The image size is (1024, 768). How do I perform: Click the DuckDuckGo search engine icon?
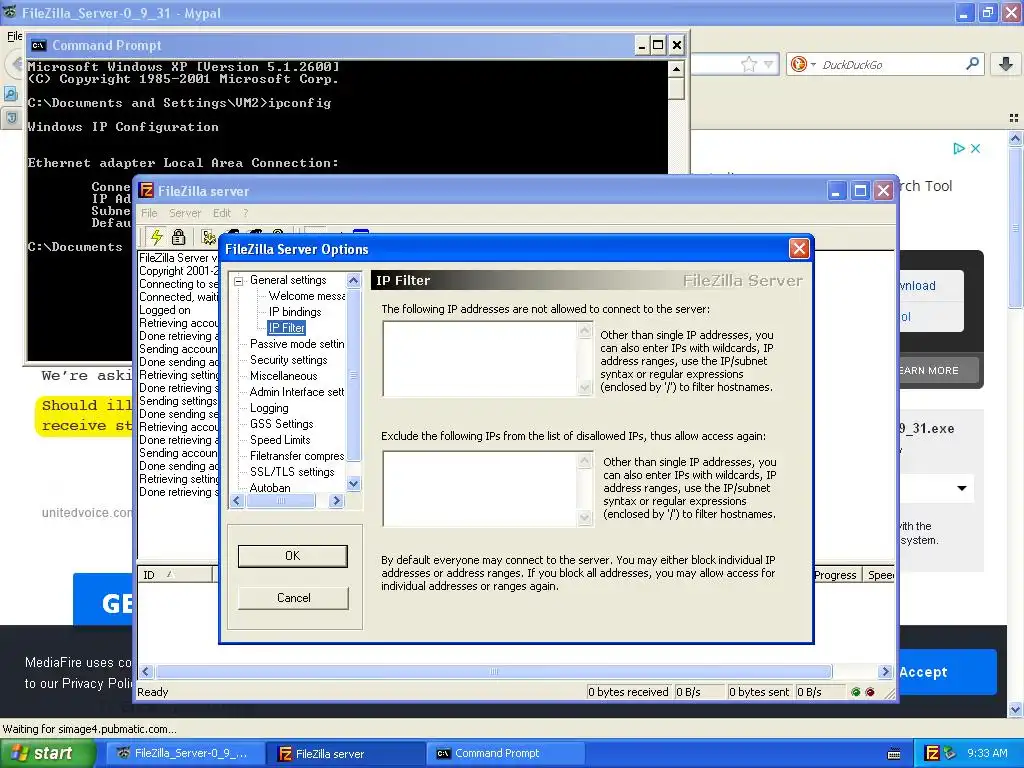(798, 64)
